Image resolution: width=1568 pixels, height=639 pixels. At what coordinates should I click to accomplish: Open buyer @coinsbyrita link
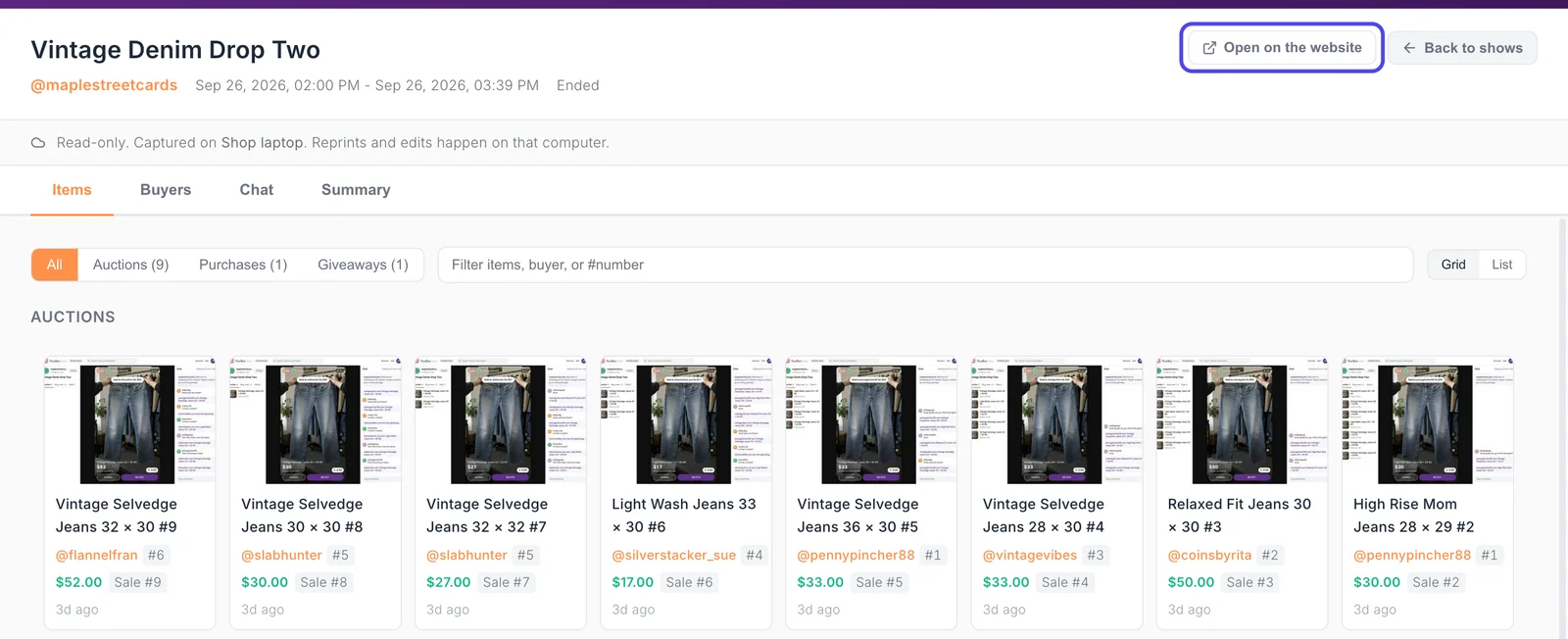point(1209,555)
